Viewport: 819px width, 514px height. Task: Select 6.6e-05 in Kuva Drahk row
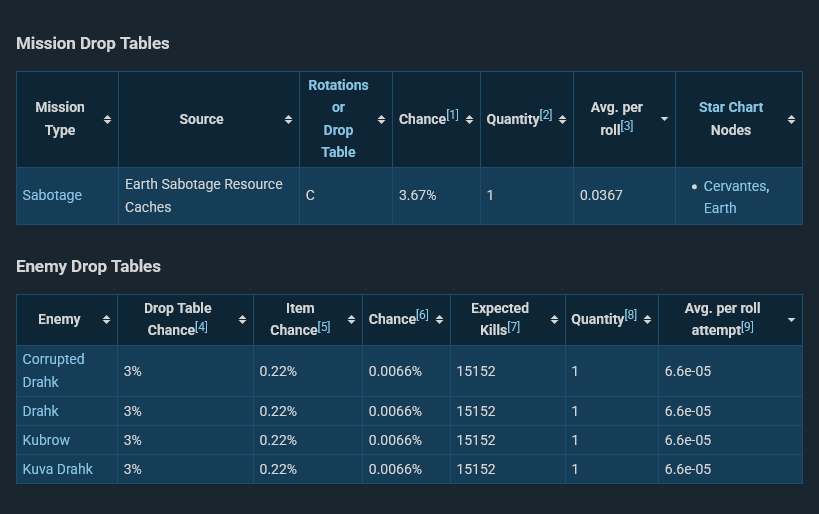point(730,469)
